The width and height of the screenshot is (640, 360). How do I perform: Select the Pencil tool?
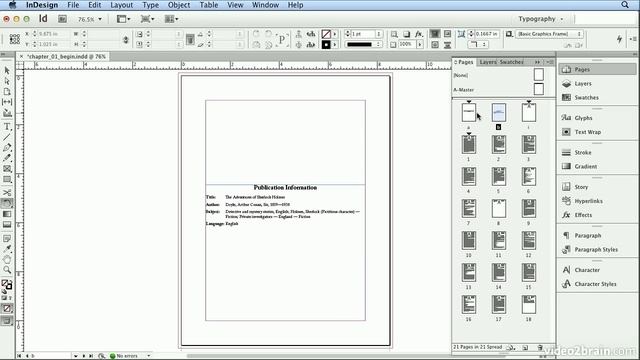pos(7,158)
